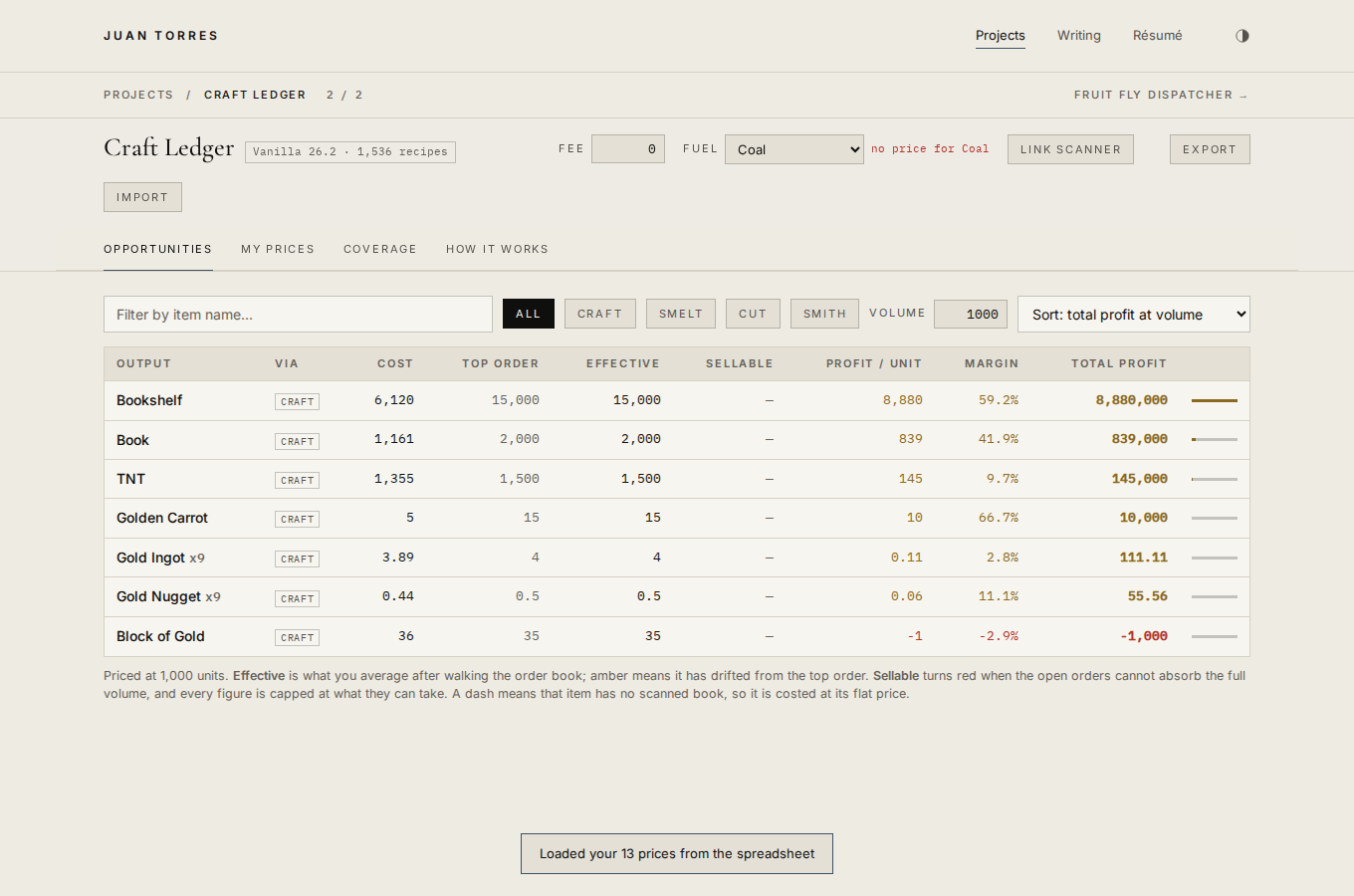This screenshot has height=896, width=1354.
Task: Click the Total Profit column header
Action: (x=1119, y=363)
